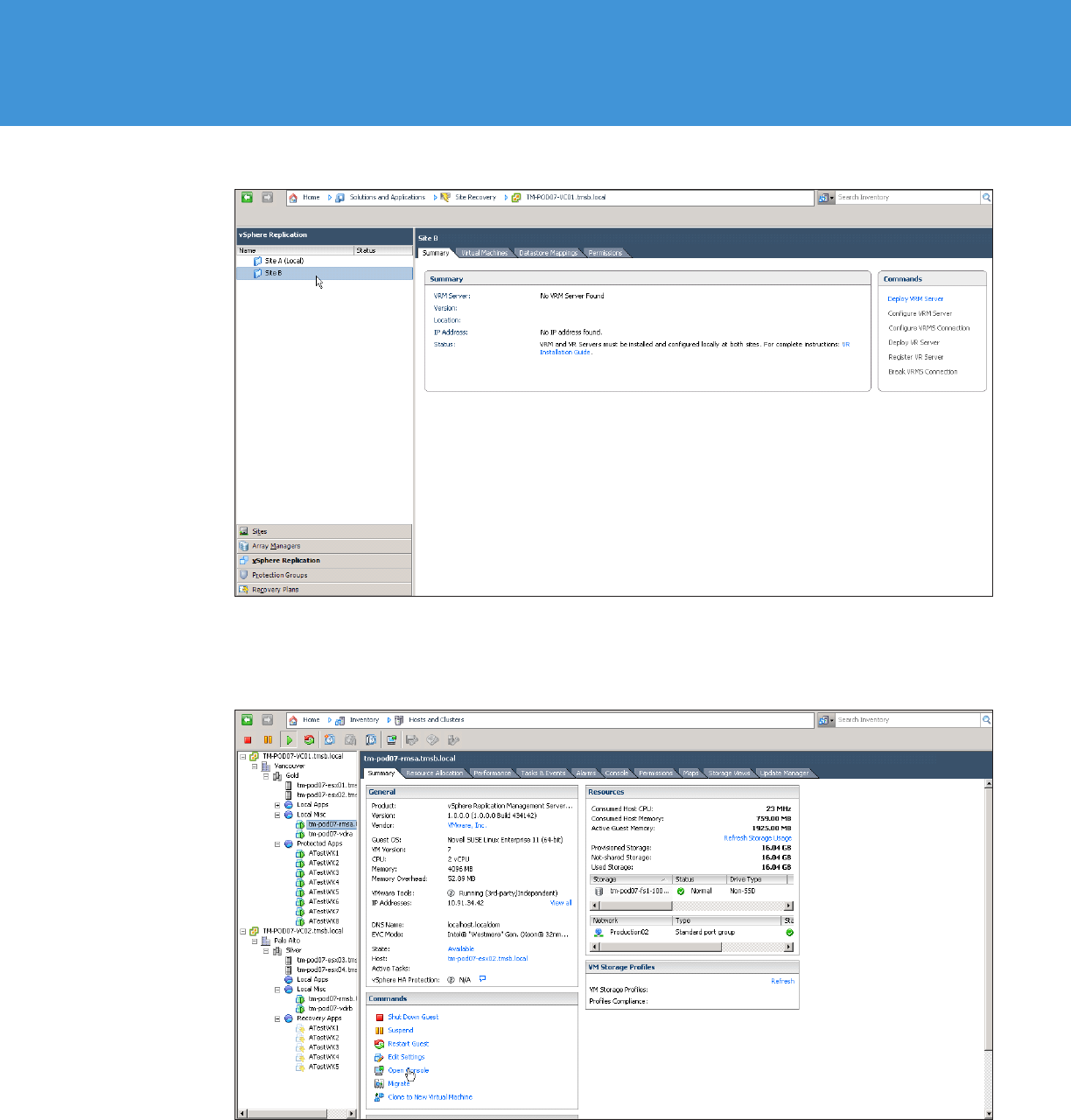Collapse the TM-POD07-VC02.tmsb.local tree node
Screen dimensions: 1071x1120
coord(244,931)
